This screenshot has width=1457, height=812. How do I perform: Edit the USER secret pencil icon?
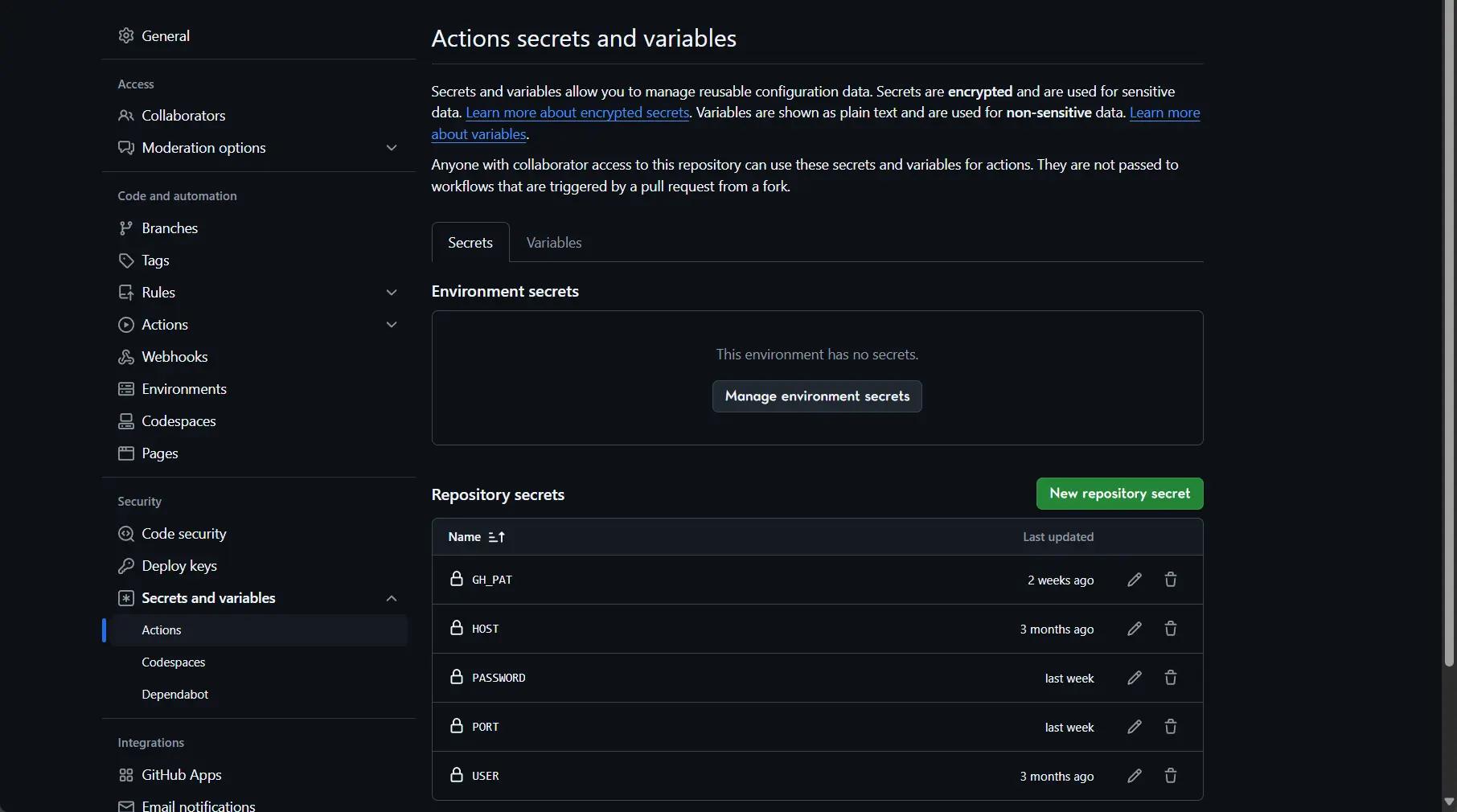coord(1134,776)
